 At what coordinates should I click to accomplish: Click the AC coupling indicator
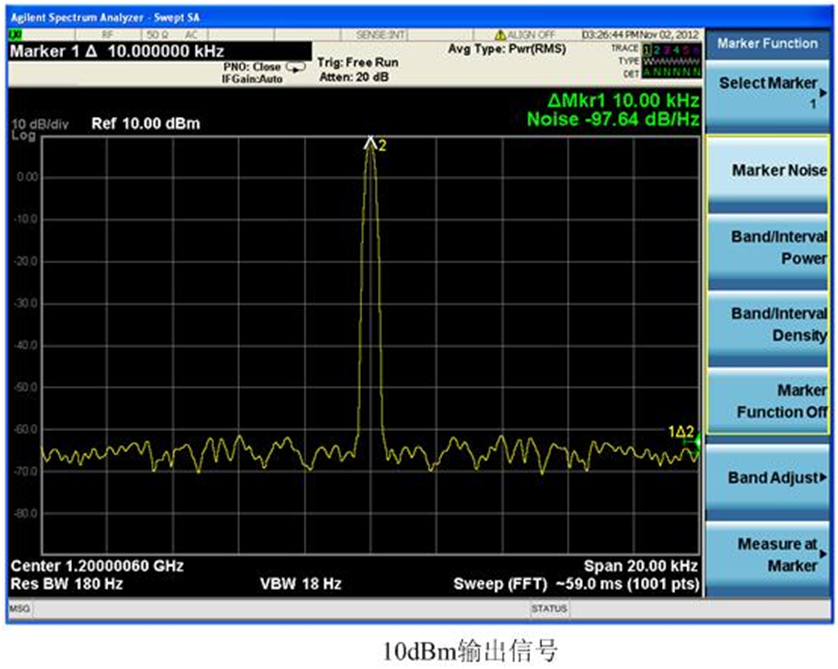(189, 35)
